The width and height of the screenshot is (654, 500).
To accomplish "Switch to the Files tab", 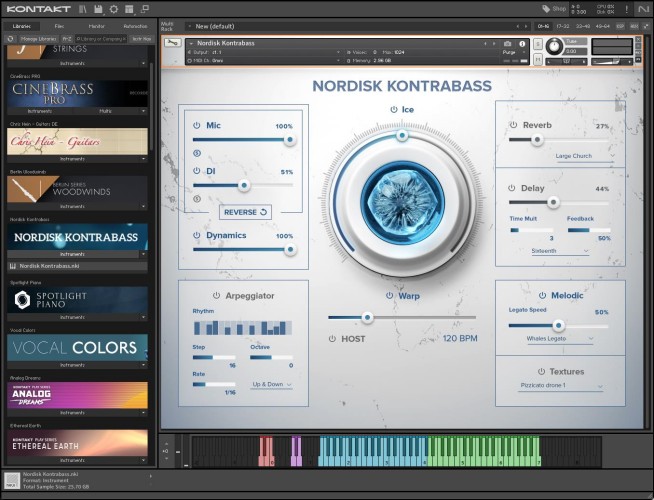I will tap(59, 25).
